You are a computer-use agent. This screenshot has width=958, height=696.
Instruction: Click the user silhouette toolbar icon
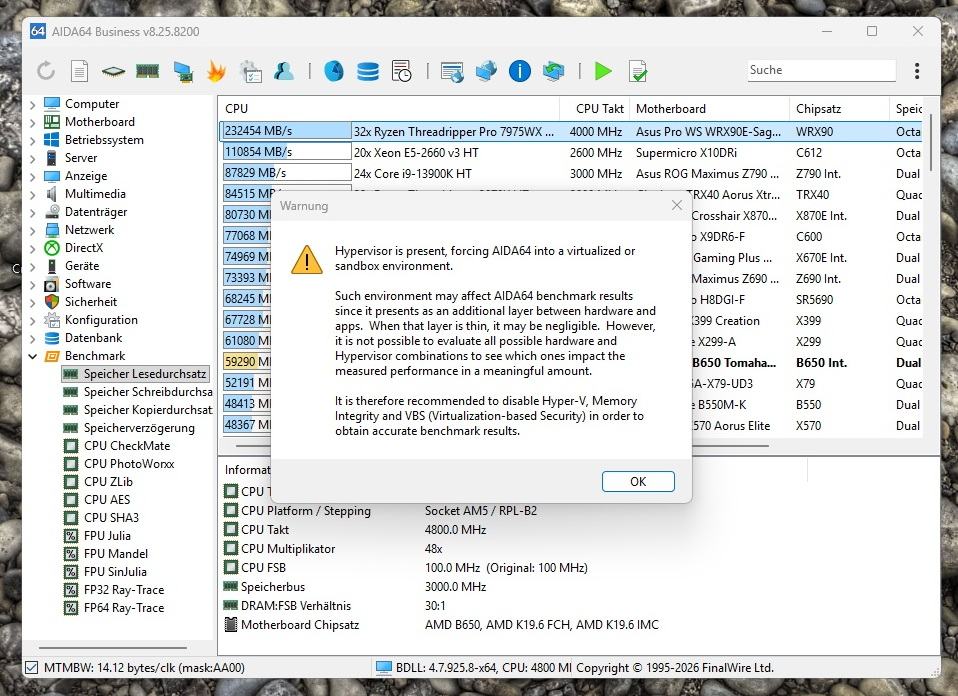point(284,71)
